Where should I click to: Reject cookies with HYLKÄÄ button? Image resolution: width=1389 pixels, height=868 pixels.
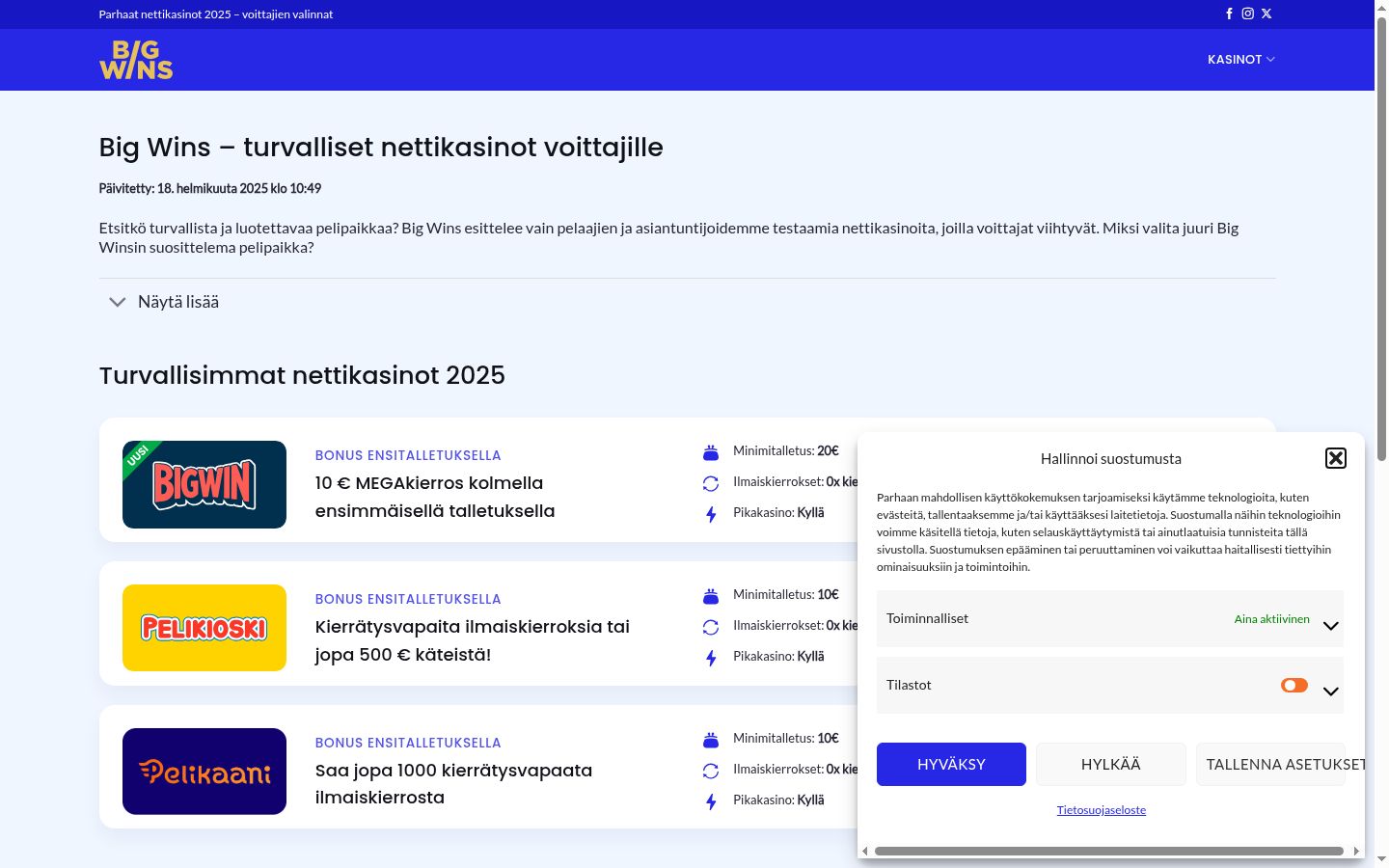tap(1111, 764)
